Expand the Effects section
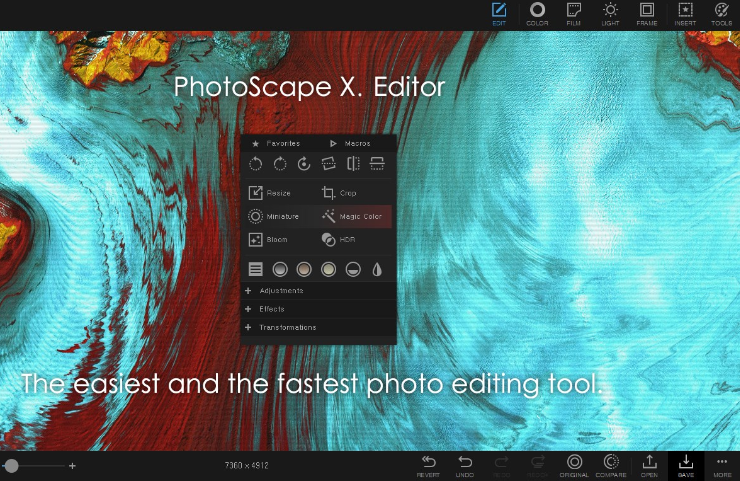The width and height of the screenshot is (740, 481). (318, 309)
